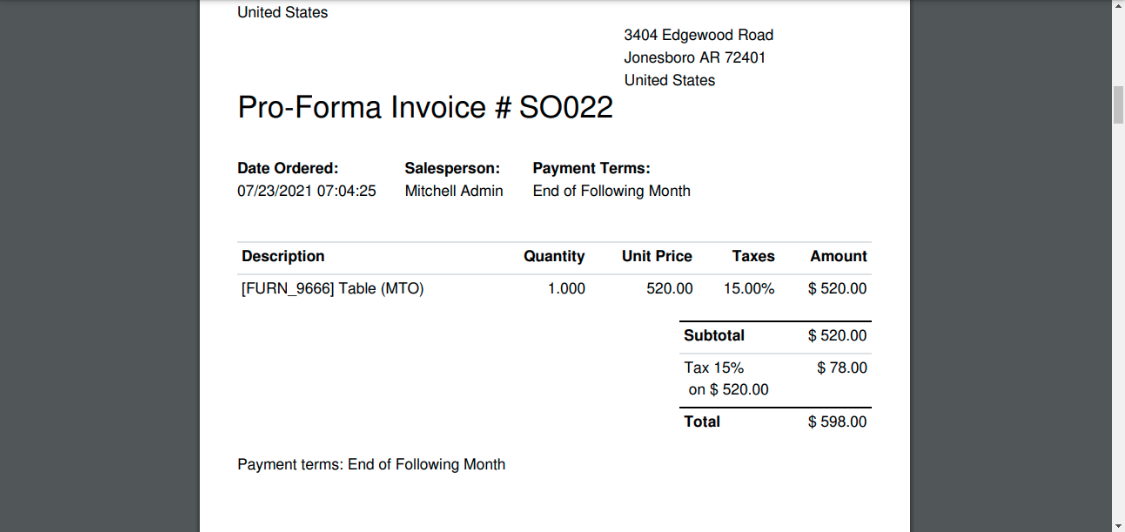Click the Quantity column header
The height and width of the screenshot is (532, 1125).
click(554, 256)
